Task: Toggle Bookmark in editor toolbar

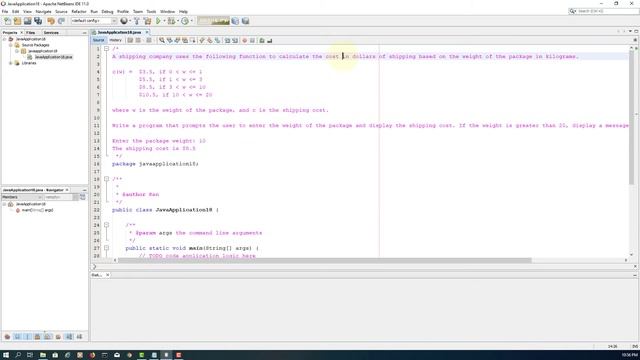Action: tap(218, 40)
